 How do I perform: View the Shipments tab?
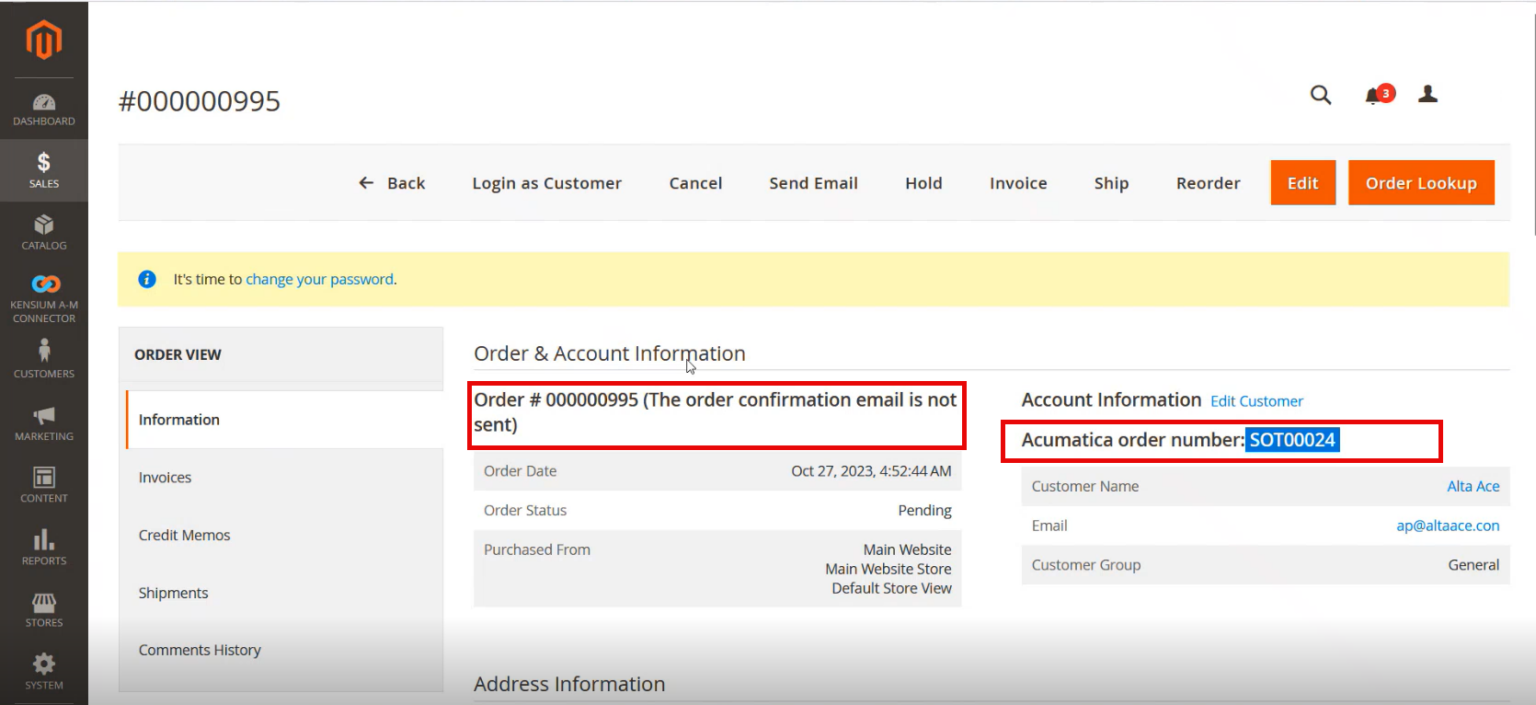tap(173, 592)
